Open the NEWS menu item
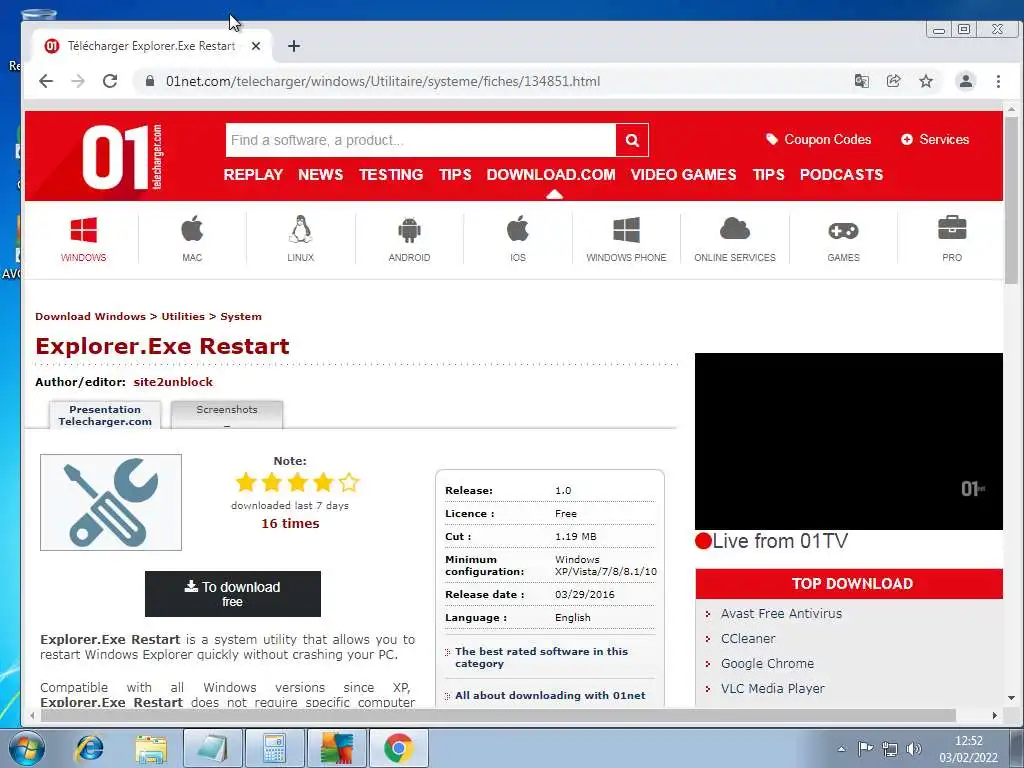 click(x=321, y=174)
